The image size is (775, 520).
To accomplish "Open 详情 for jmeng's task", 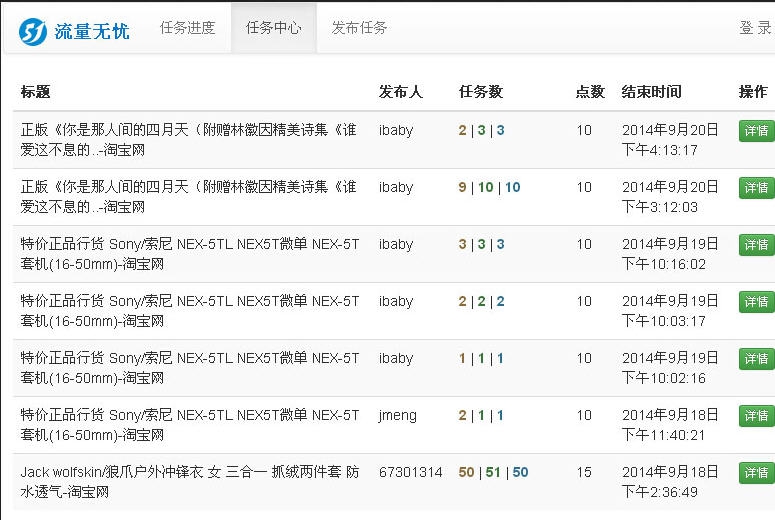I will coord(757,415).
